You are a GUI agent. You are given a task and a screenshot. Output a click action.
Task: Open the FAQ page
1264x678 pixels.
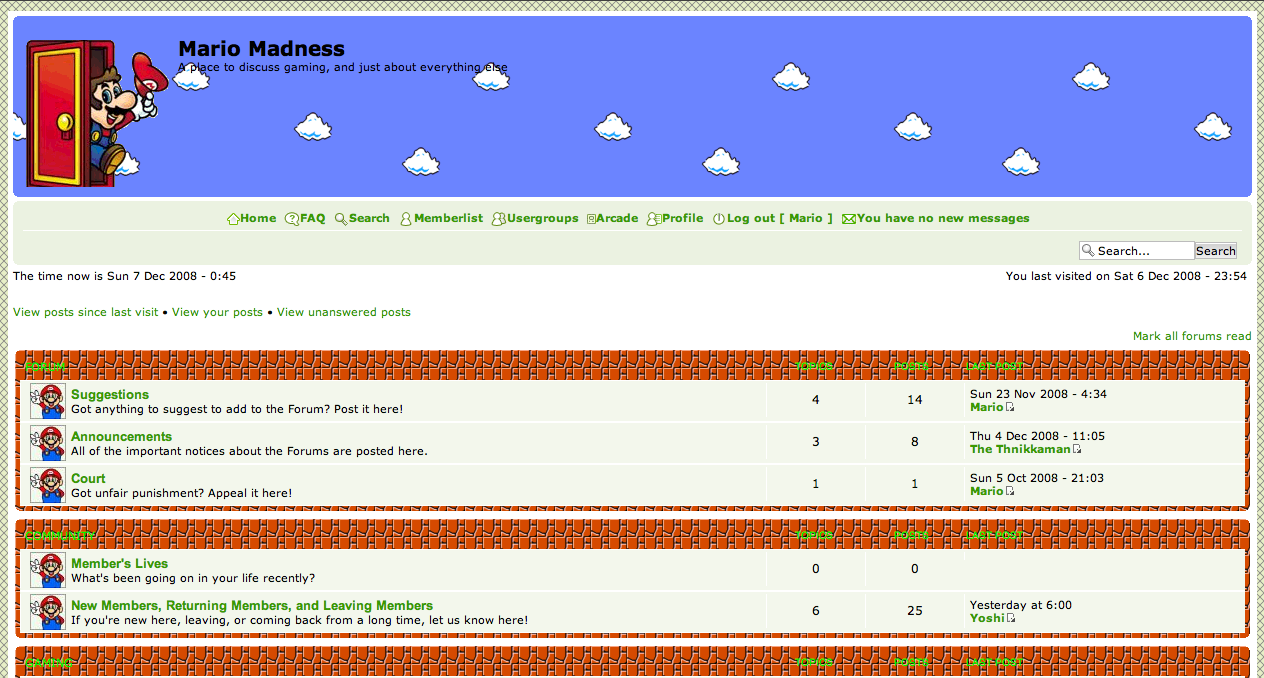313,218
